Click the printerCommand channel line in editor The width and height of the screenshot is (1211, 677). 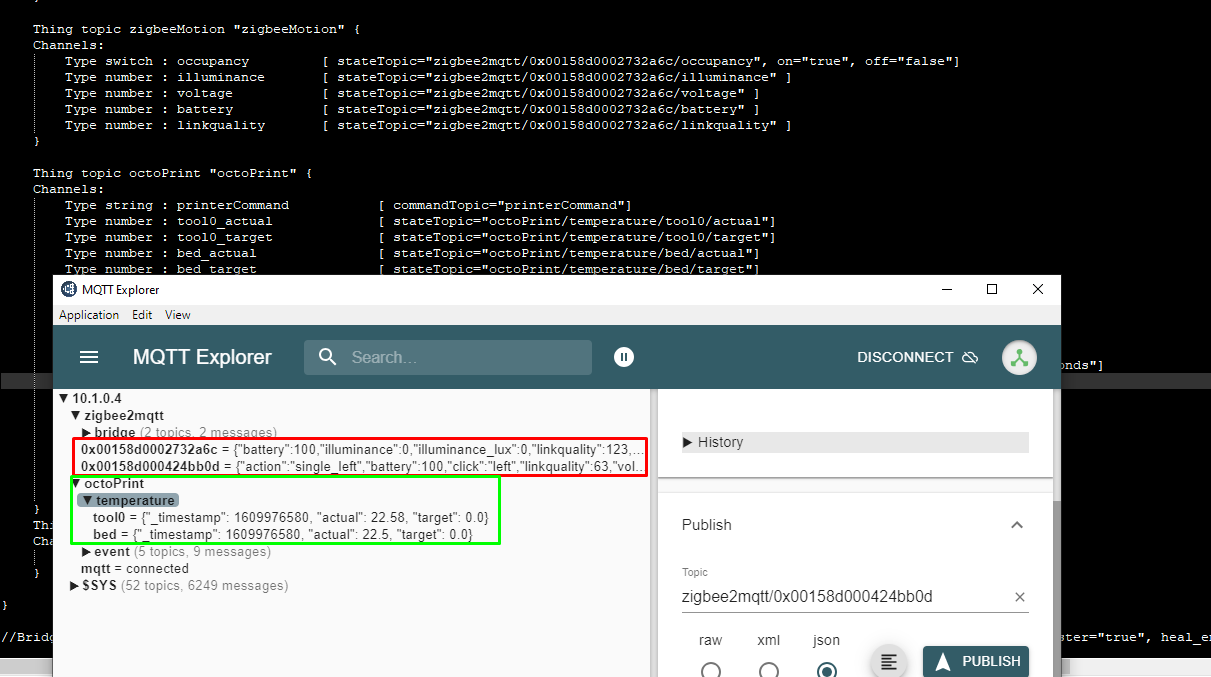348,205
